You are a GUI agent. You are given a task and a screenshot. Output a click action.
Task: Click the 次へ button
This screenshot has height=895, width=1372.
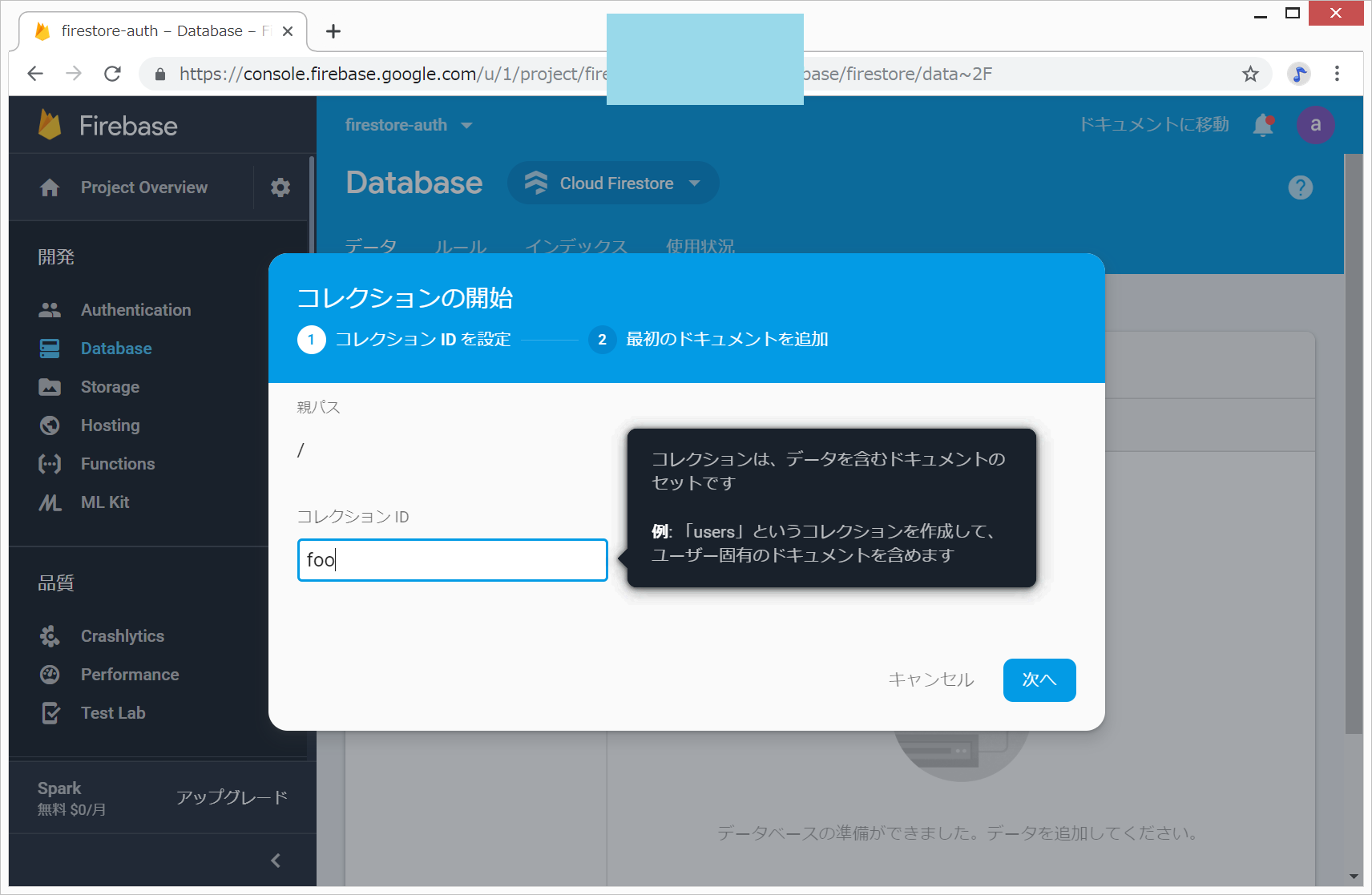point(1039,680)
